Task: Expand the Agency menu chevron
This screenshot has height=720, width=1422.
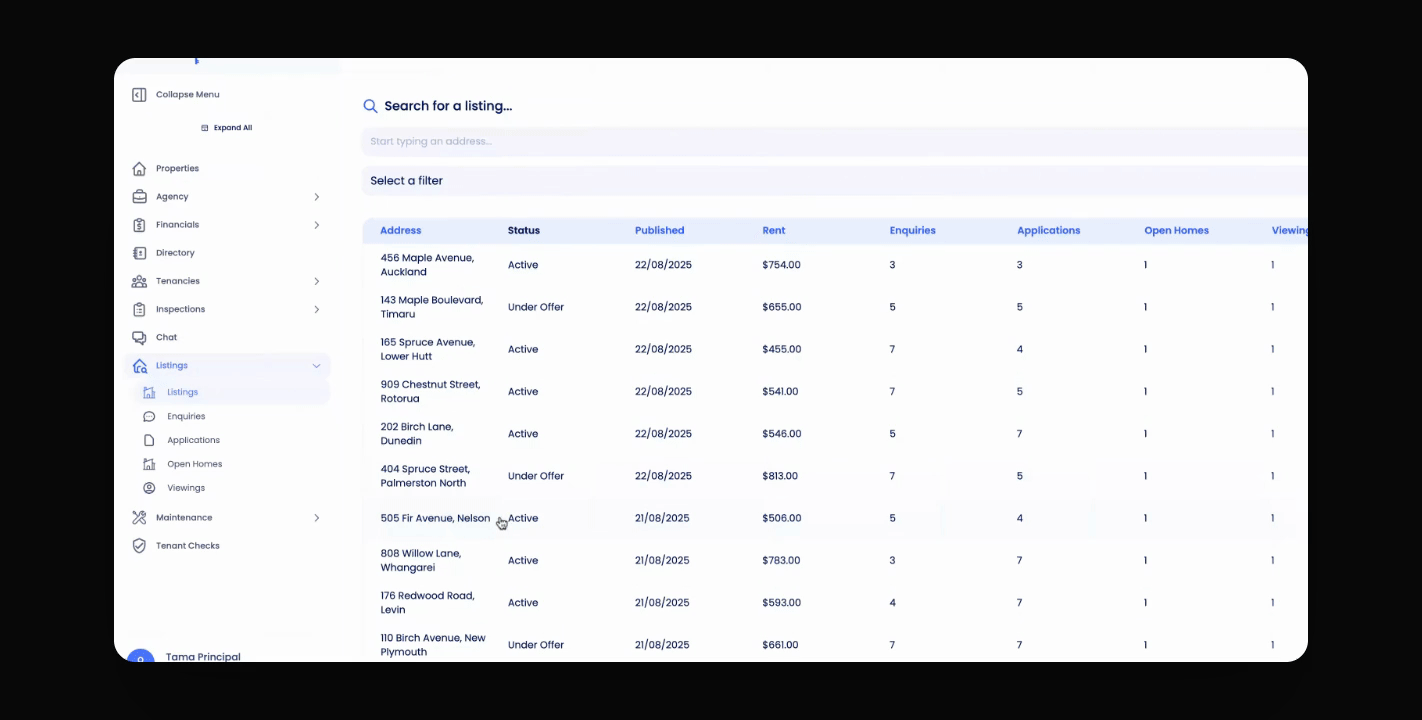Action: (316, 197)
